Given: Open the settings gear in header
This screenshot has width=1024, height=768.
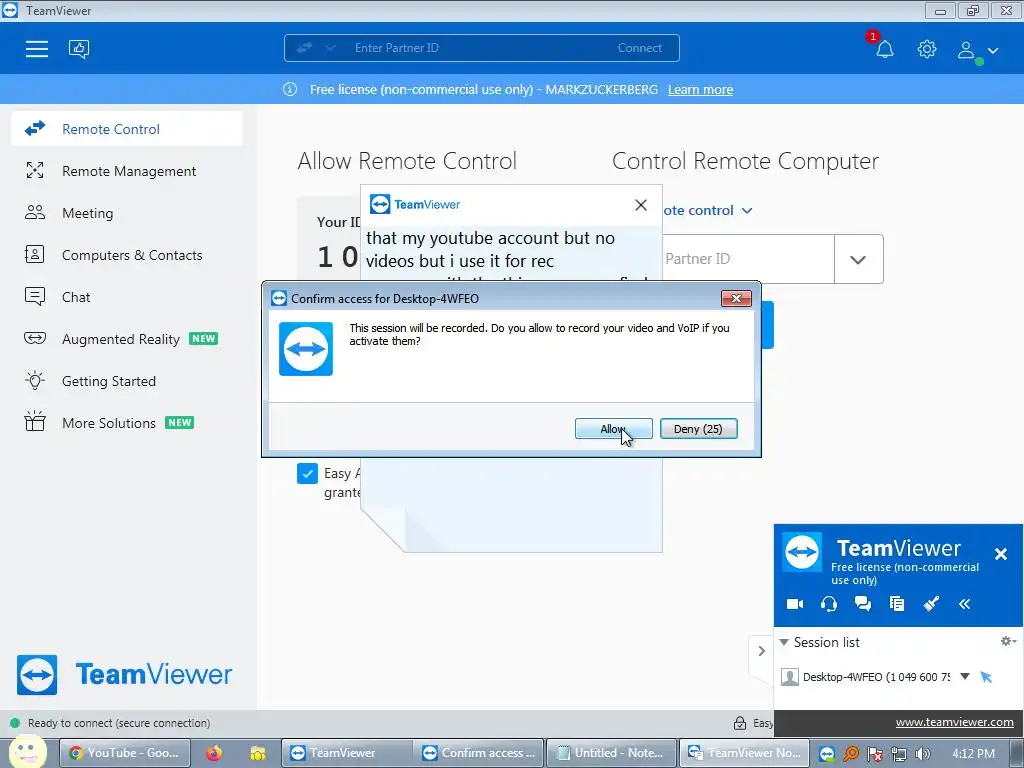Looking at the screenshot, I should 927,49.
